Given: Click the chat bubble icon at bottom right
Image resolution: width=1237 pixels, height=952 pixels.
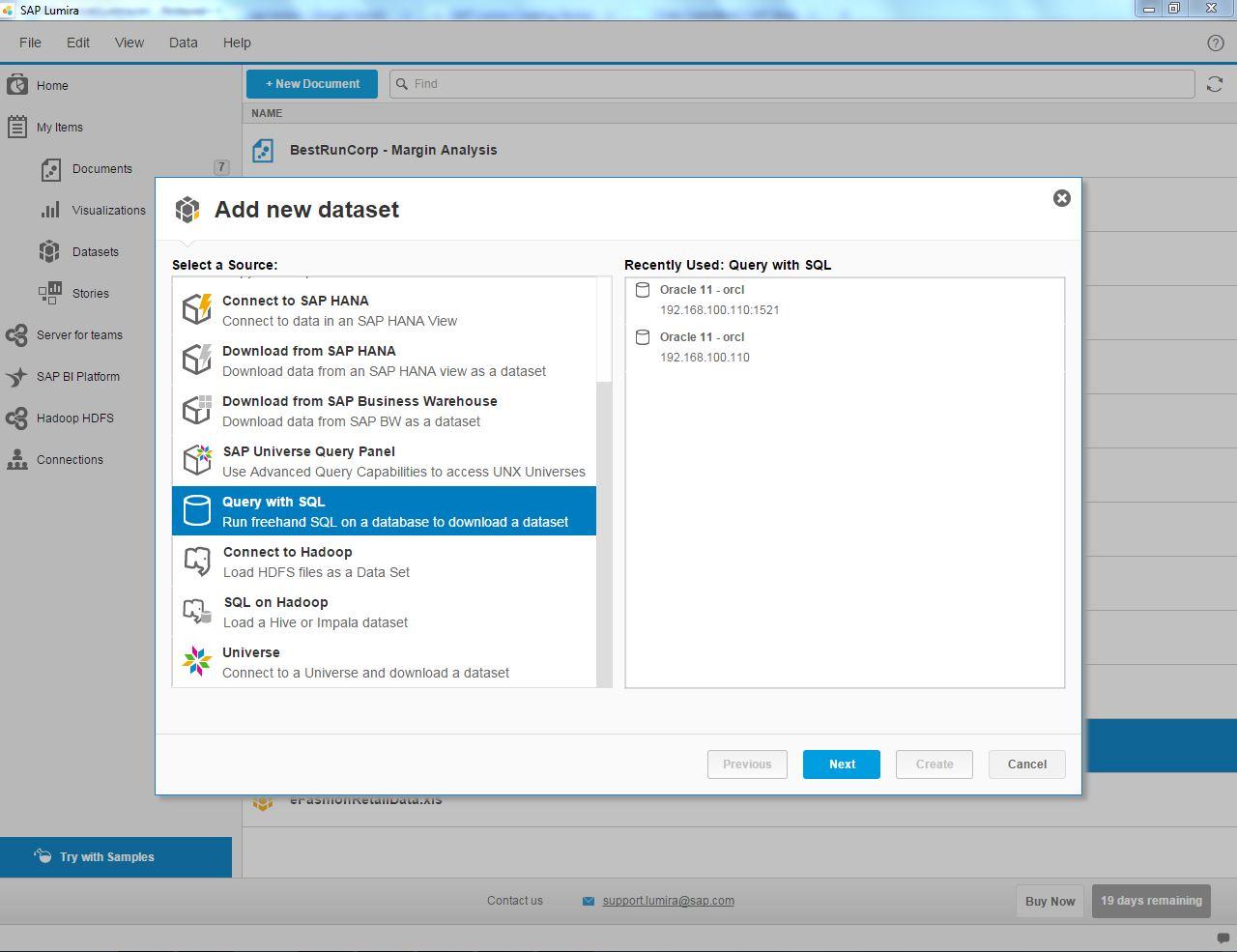Looking at the screenshot, I should (x=1223, y=938).
